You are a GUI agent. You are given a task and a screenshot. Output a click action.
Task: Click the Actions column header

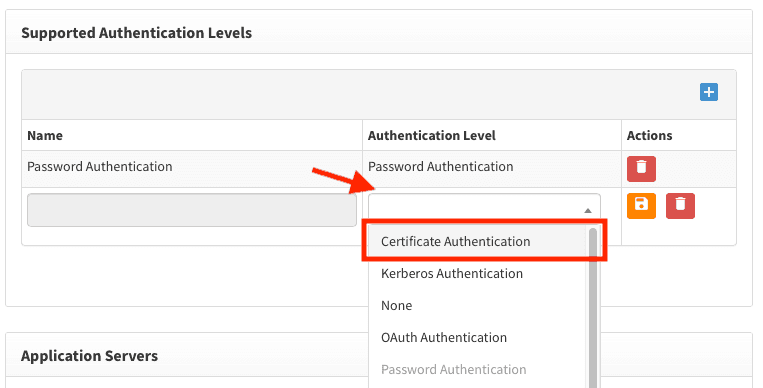pyautogui.click(x=649, y=135)
